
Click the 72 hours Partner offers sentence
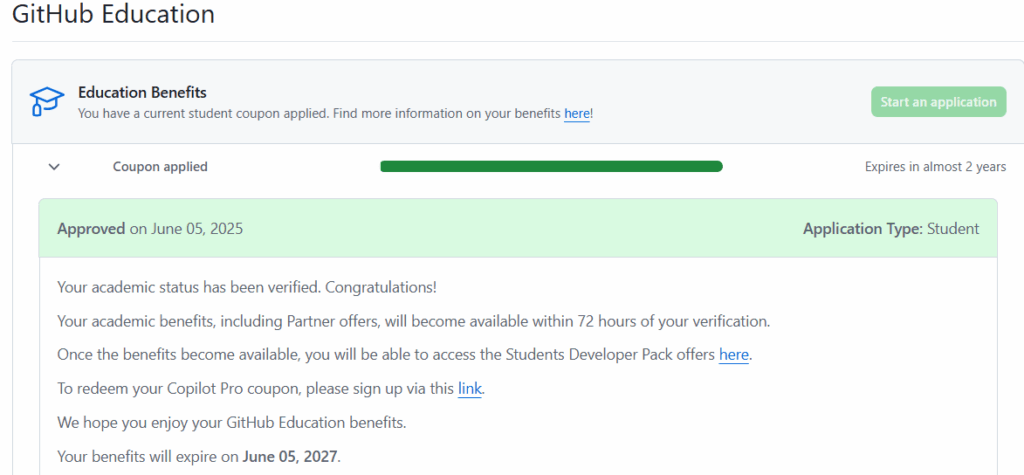tap(413, 322)
